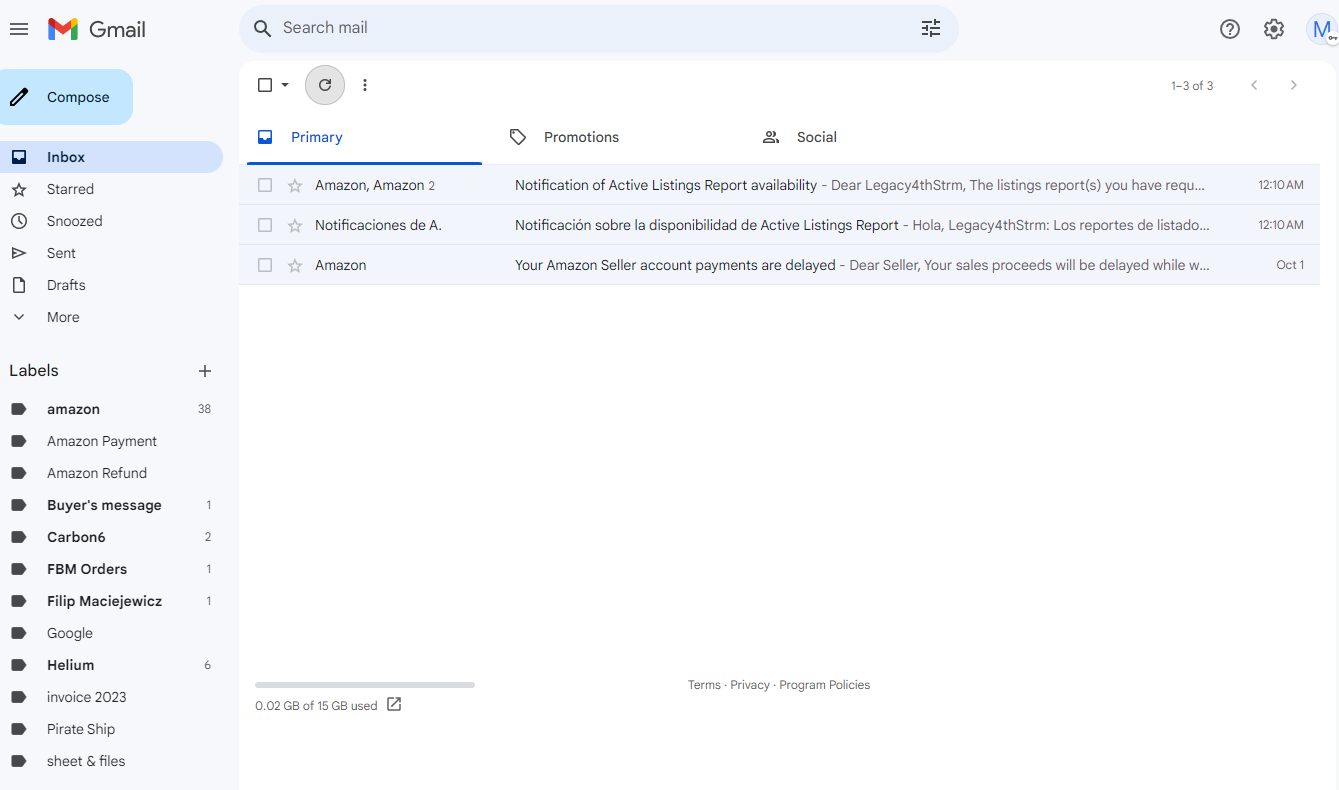1339x790 pixels.
Task: Create a new label with plus icon
Action: (205, 371)
